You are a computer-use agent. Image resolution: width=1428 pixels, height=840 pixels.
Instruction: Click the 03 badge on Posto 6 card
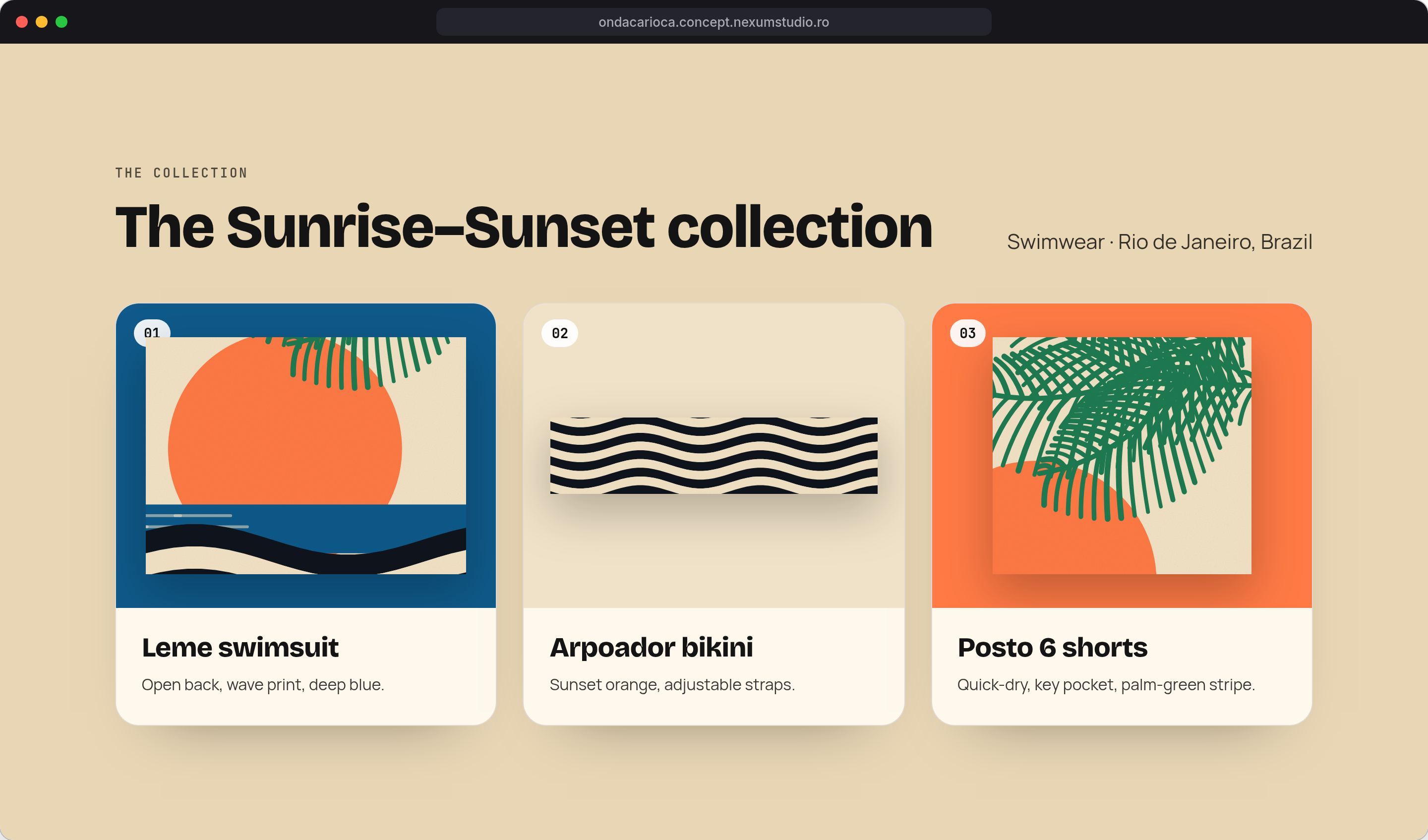click(968, 333)
